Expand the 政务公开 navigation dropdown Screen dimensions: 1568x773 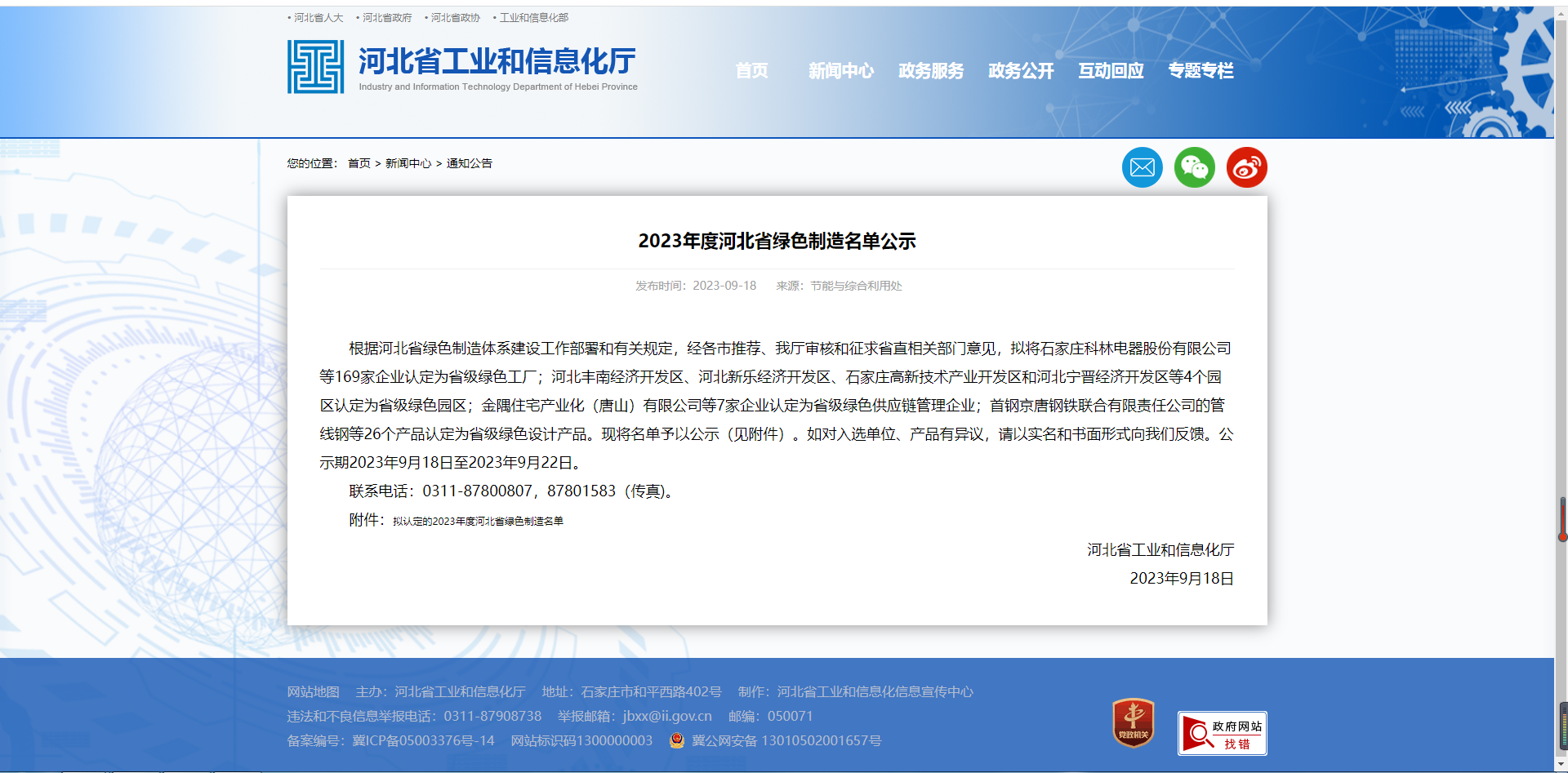1020,71
